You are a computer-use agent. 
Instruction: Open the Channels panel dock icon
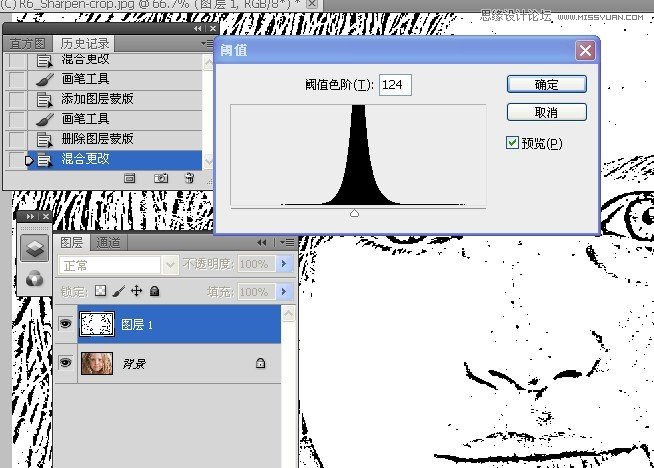point(34,279)
